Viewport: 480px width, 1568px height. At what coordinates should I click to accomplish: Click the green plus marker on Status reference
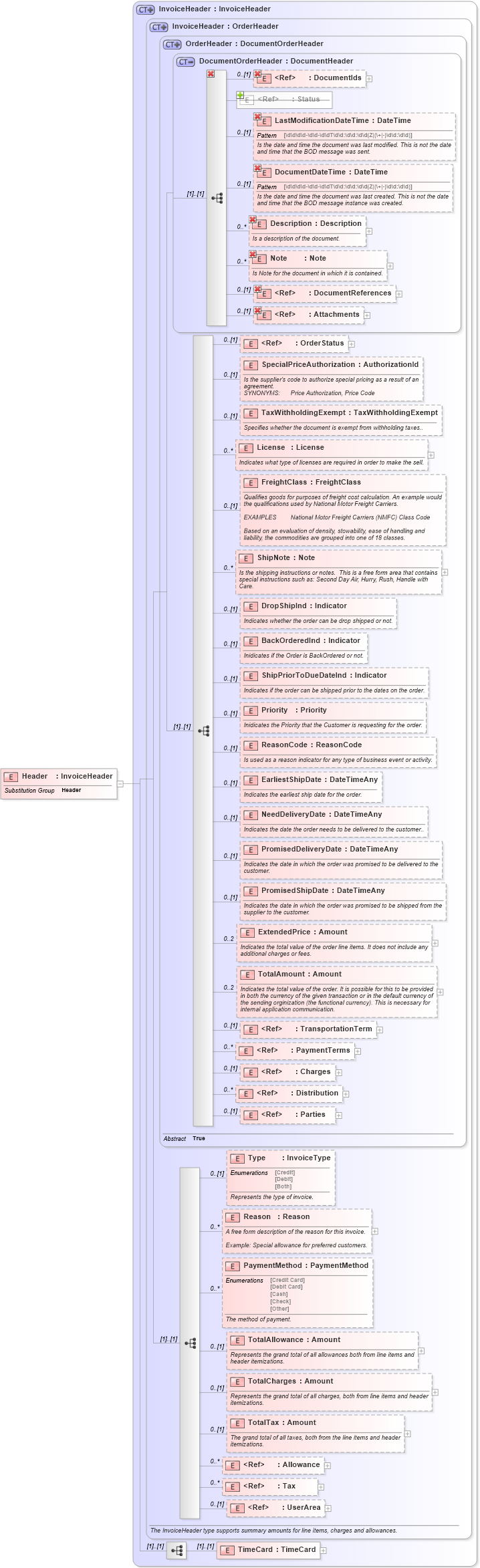pos(240,95)
